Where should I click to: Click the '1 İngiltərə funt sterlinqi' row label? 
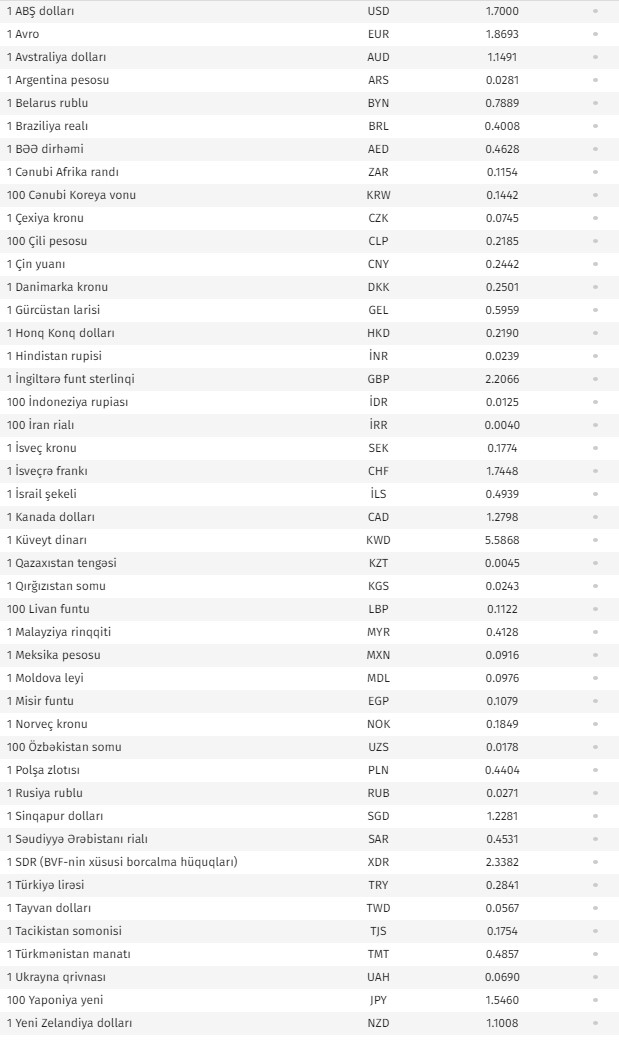tap(71, 379)
